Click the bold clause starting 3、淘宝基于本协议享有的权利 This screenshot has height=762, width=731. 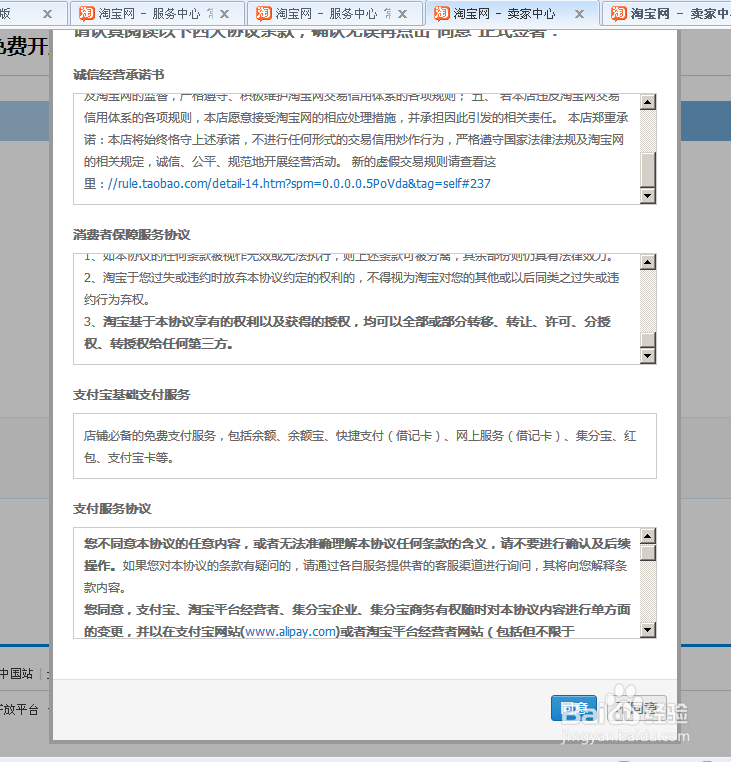pos(348,332)
